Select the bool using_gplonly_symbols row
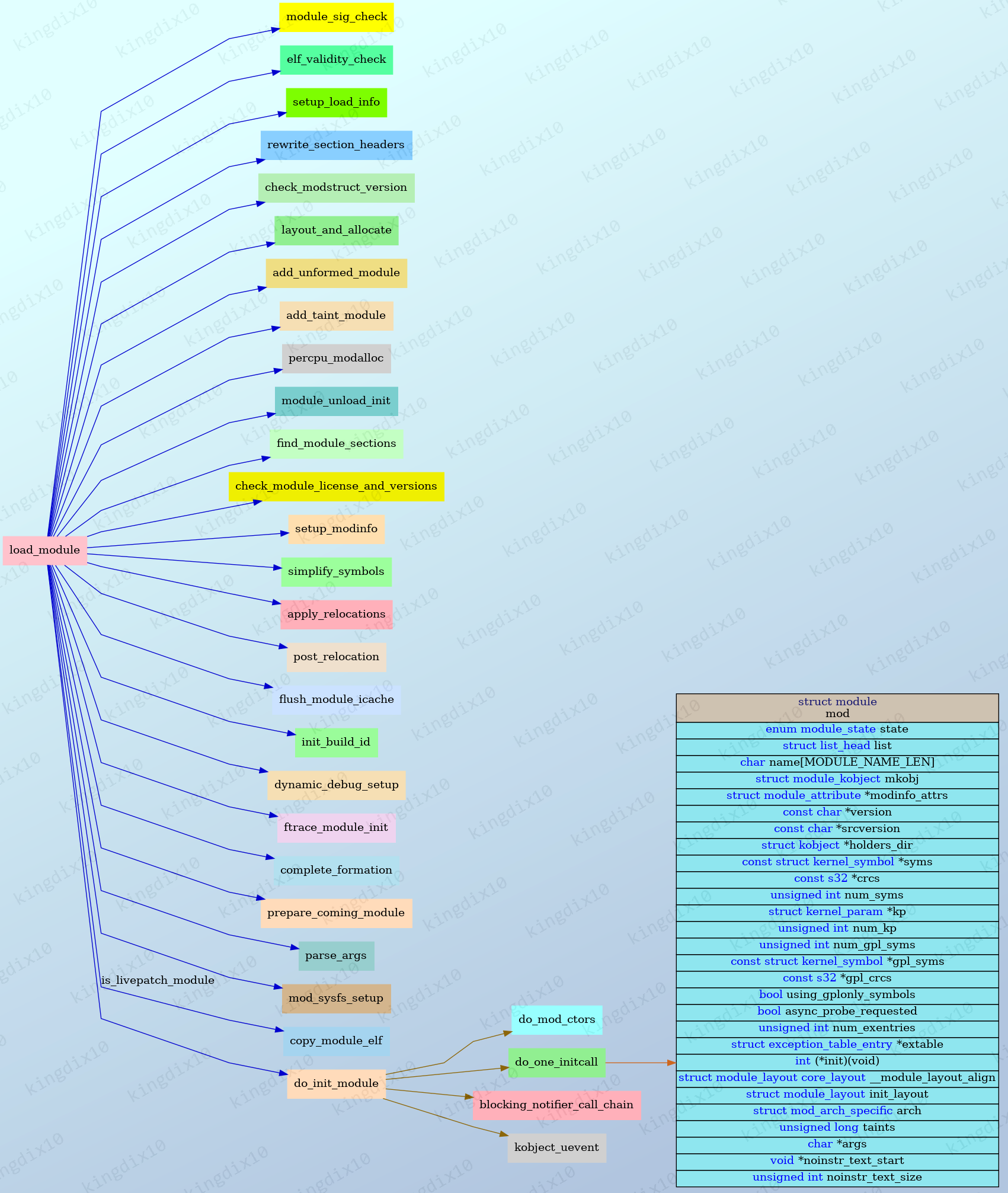The width and height of the screenshot is (1008, 1193). (x=837, y=995)
